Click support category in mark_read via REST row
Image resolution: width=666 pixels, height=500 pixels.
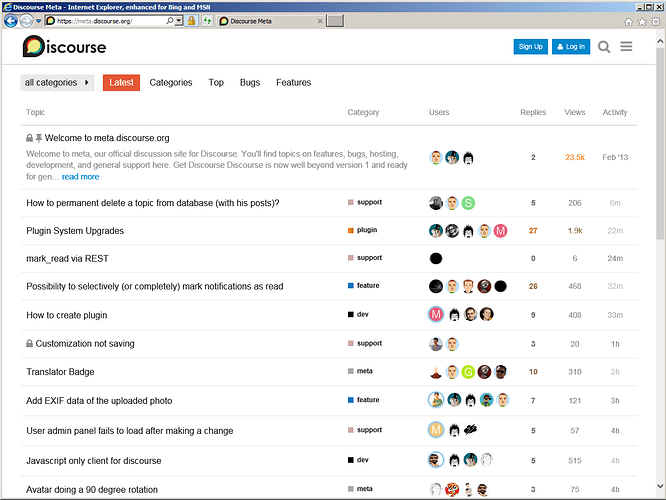point(365,258)
